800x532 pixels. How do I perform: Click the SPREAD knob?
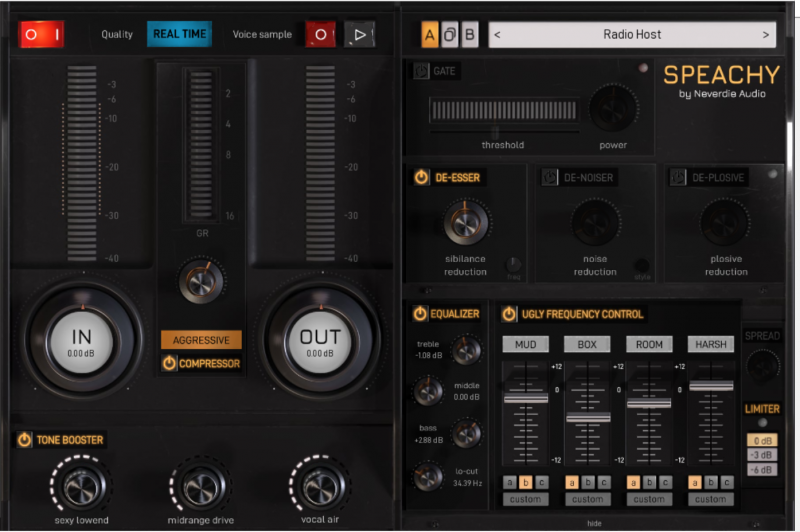point(762,366)
